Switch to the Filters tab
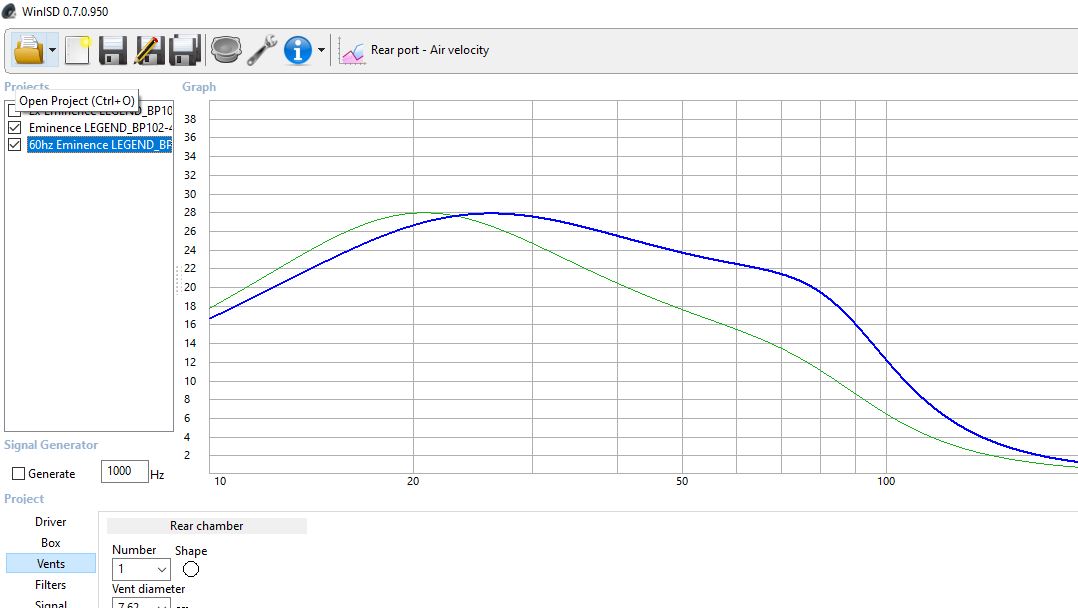 [51, 585]
